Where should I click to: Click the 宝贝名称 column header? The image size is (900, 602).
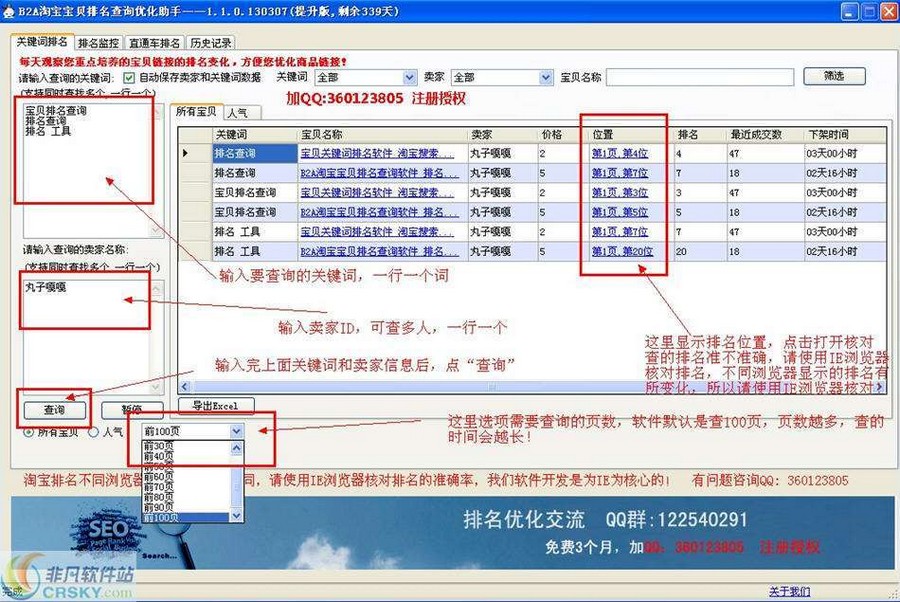coord(382,134)
